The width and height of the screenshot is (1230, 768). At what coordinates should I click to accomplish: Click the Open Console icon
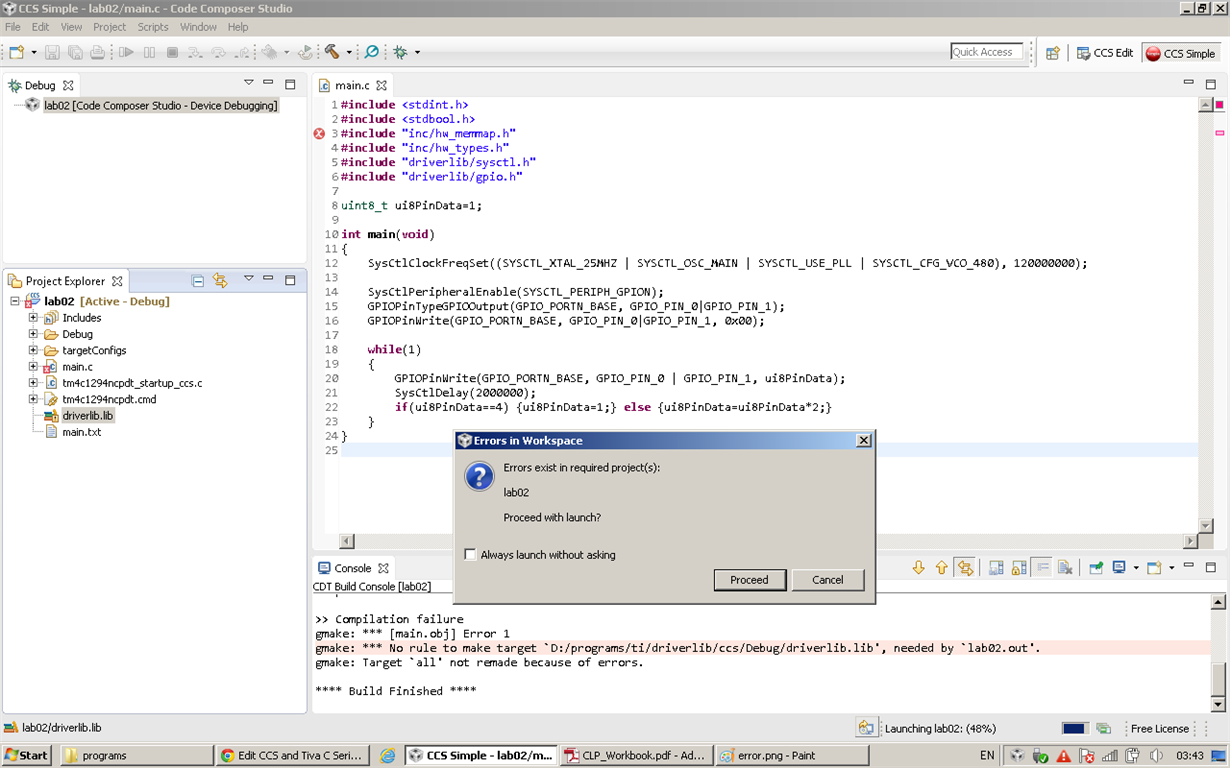click(x=1154, y=568)
